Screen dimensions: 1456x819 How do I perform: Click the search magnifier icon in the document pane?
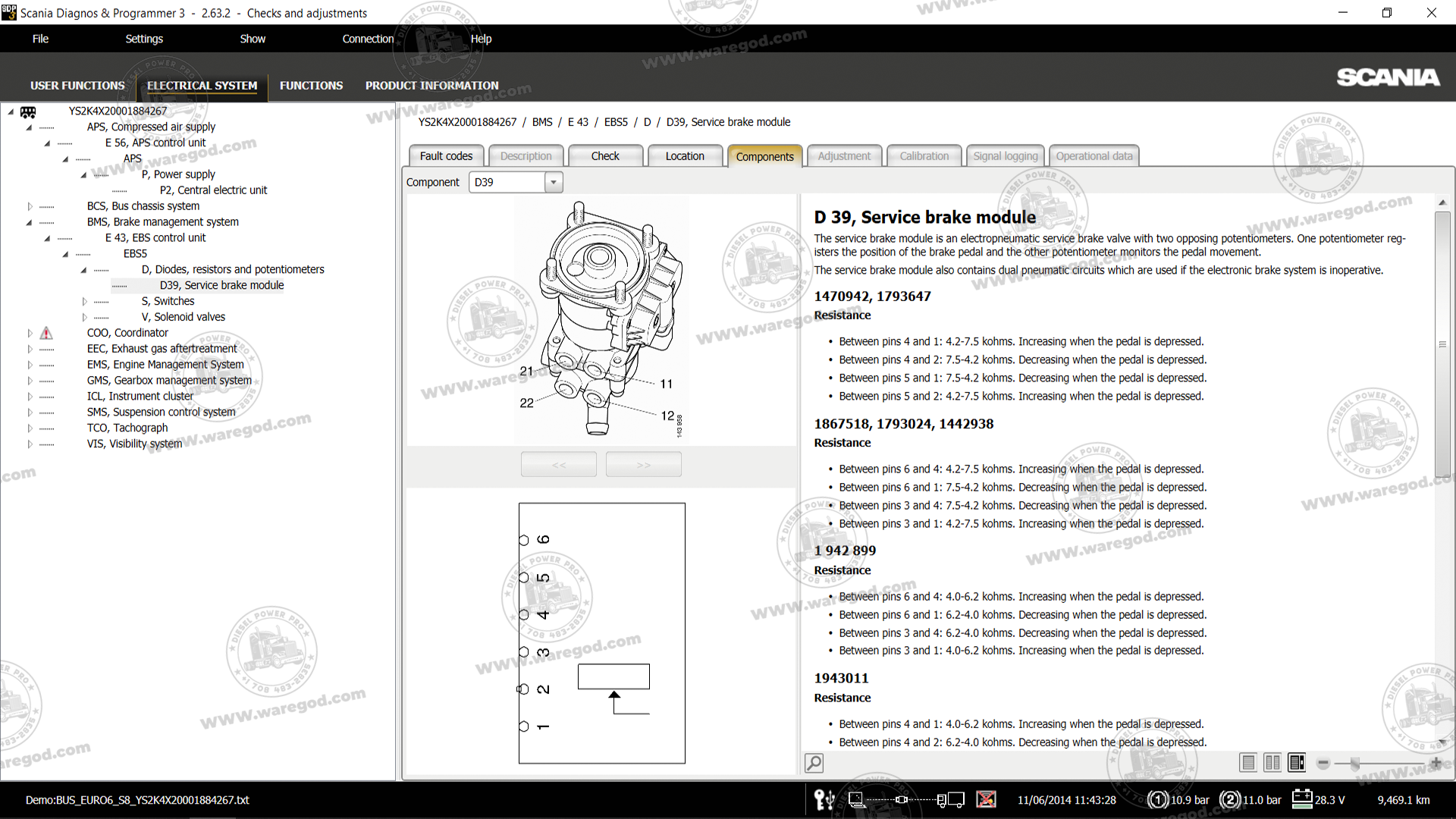click(814, 763)
